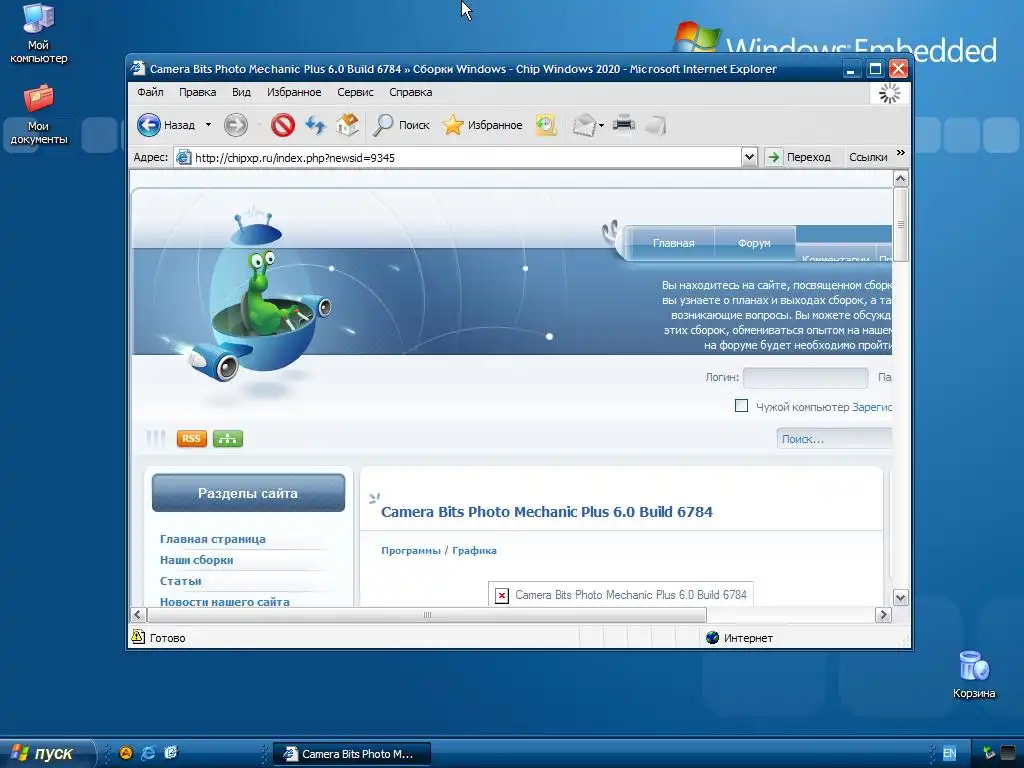Open Главная страница sidebar link

coord(213,539)
